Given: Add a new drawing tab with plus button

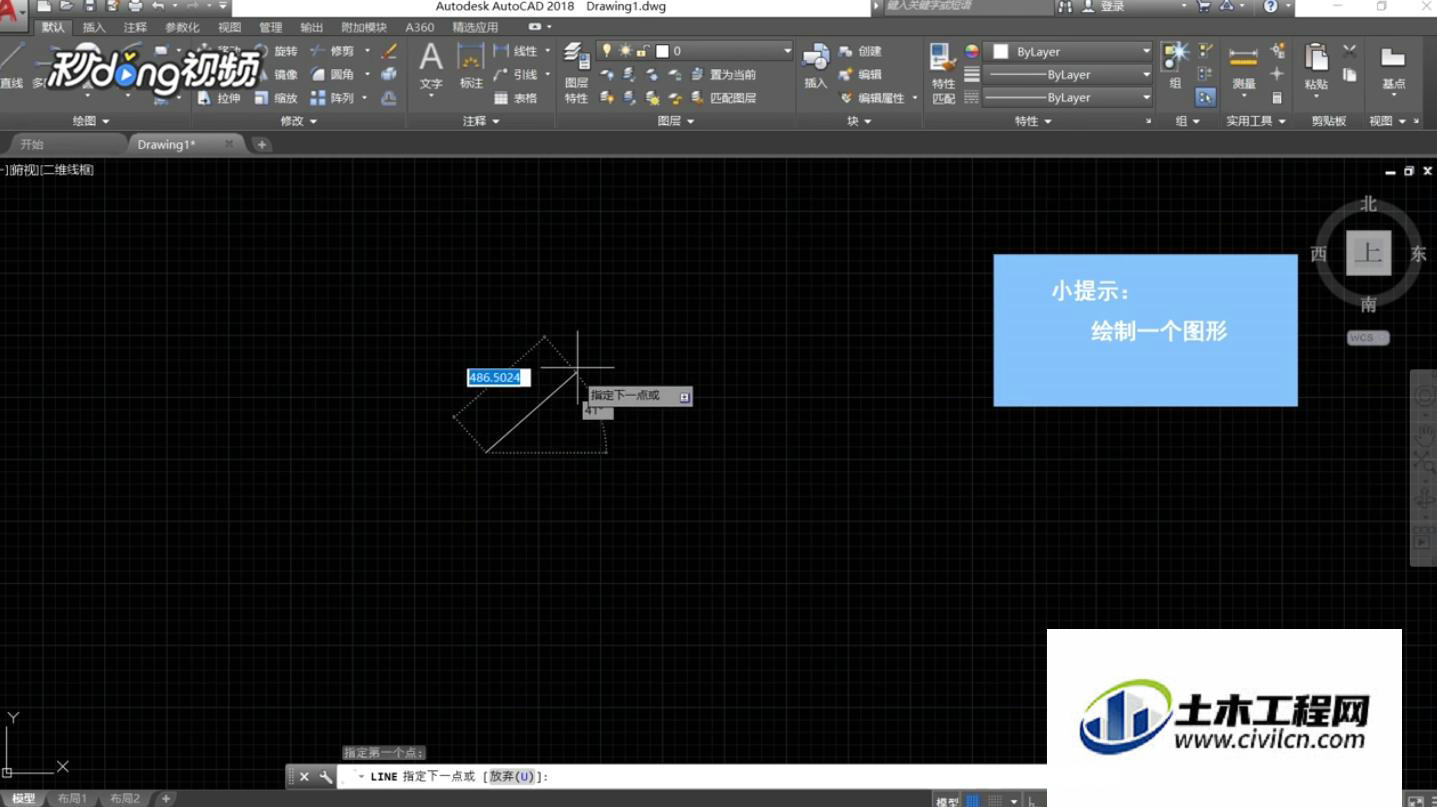Looking at the screenshot, I should [261, 144].
